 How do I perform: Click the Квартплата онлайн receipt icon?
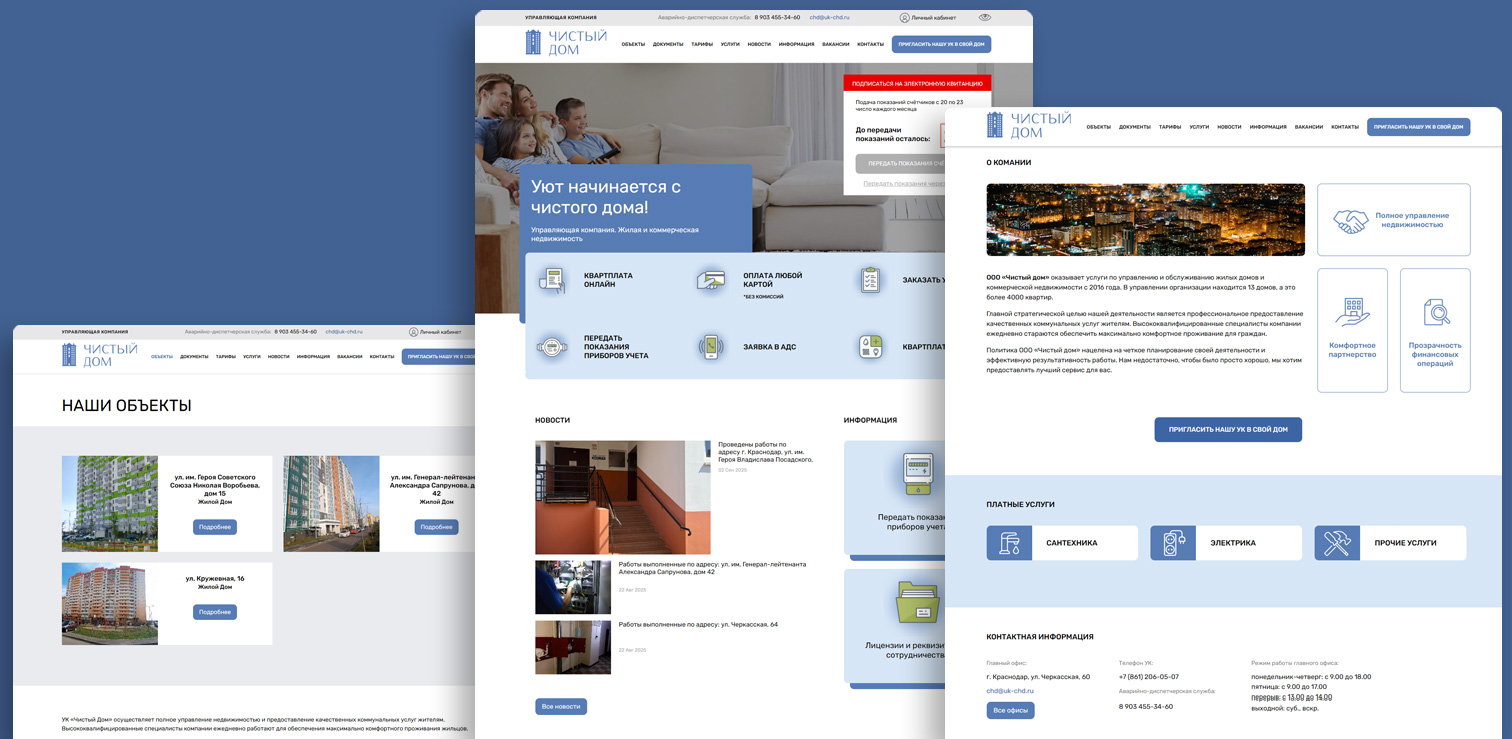coord(551,281)
